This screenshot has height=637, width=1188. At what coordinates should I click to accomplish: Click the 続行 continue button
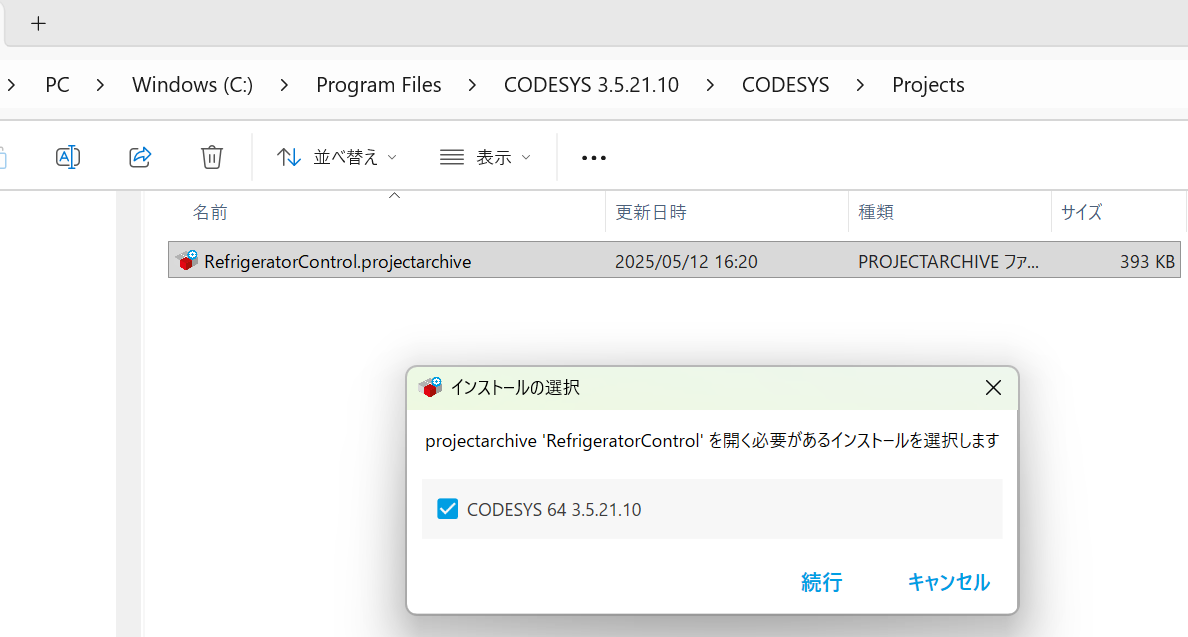pos(821,582)
